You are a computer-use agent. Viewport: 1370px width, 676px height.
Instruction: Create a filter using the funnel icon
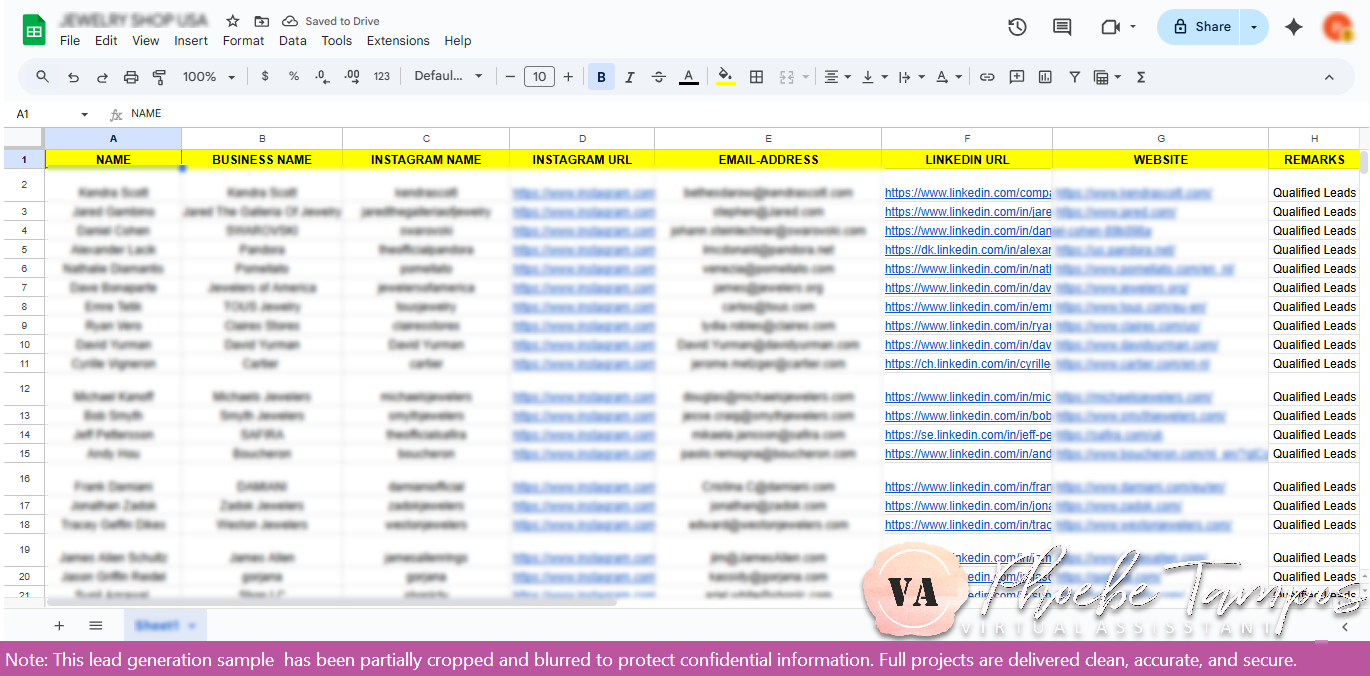coord(1074,76)
